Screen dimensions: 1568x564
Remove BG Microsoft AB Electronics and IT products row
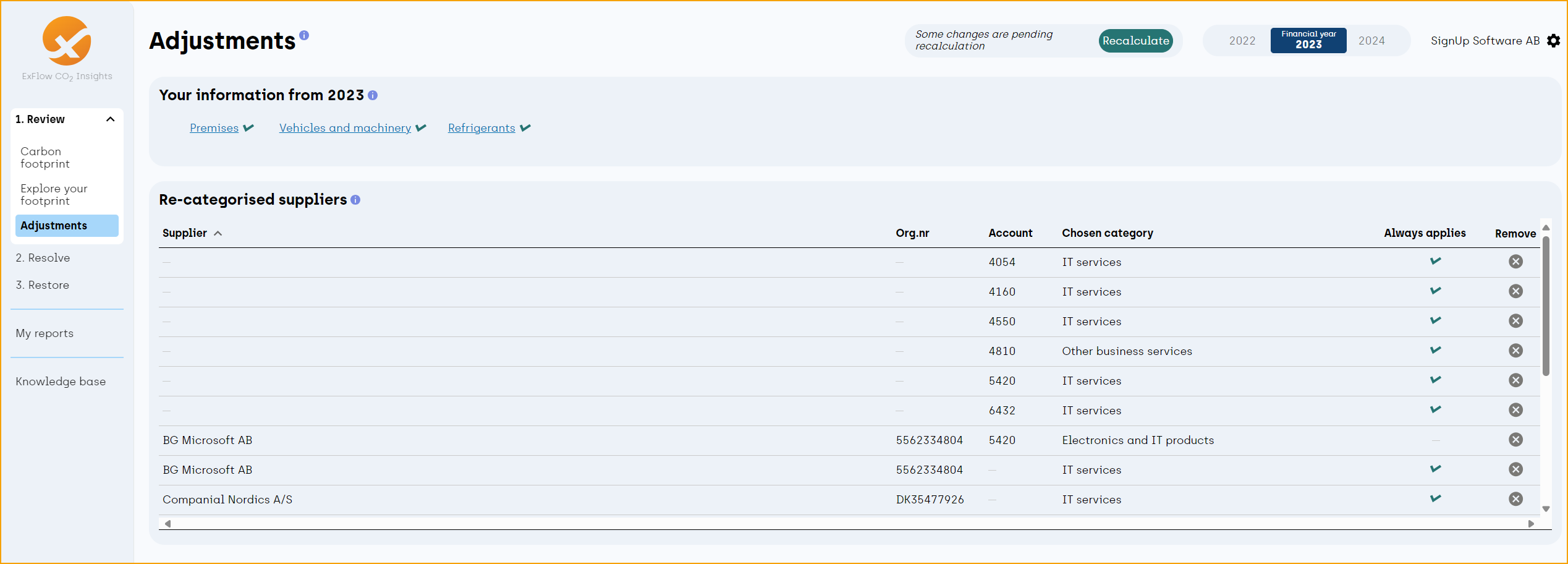click(x=1515, y=440)
